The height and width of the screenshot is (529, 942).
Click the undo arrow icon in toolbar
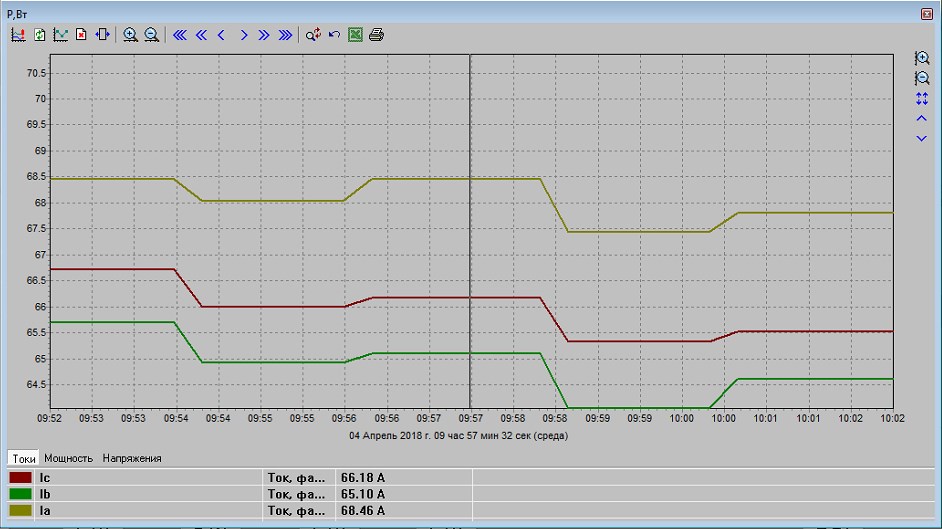(x=334, y=35)
